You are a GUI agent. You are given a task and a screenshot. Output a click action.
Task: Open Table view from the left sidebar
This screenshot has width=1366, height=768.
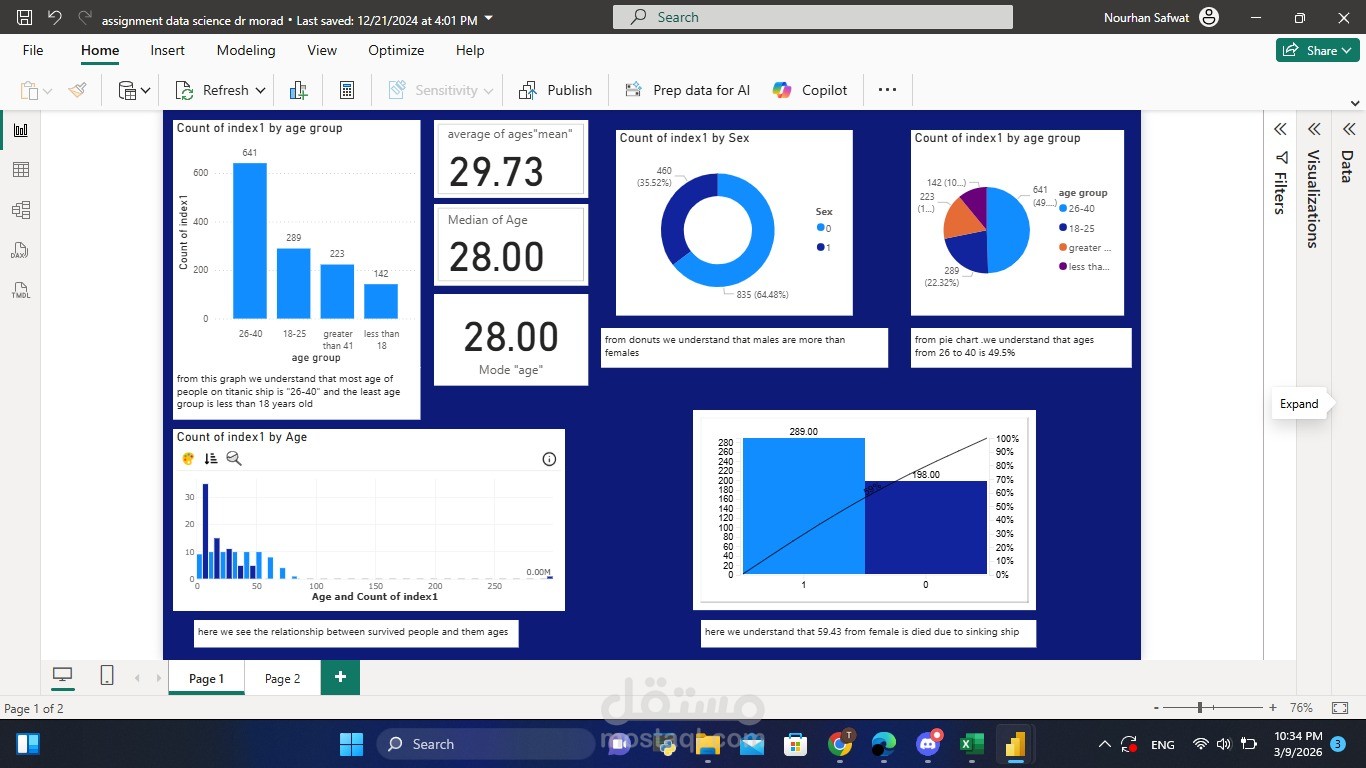(20, 170)
